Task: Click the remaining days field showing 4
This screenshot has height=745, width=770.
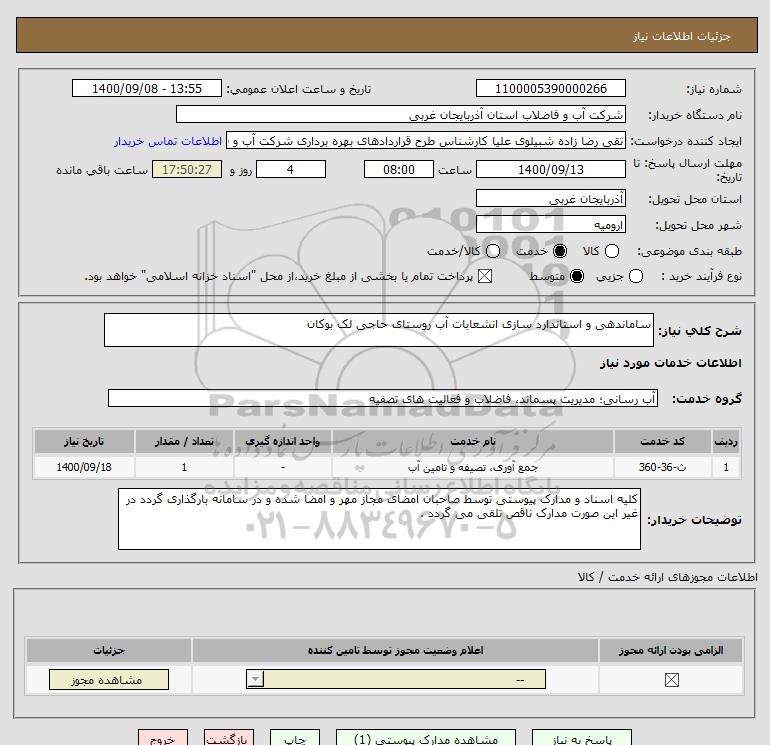Action: (x=291, y=169)
